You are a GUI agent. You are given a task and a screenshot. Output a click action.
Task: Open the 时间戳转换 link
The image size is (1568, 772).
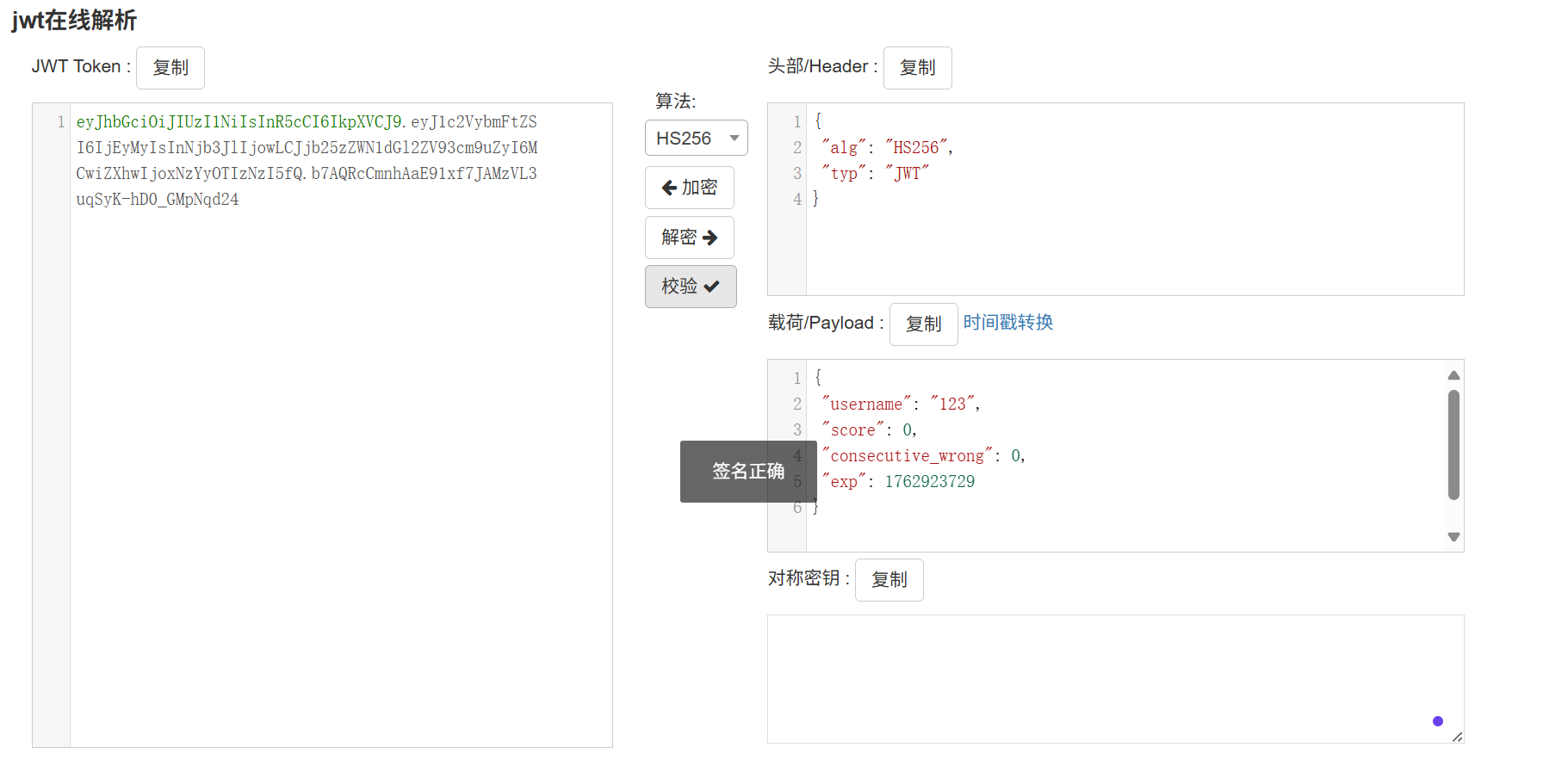point(1008,323)
